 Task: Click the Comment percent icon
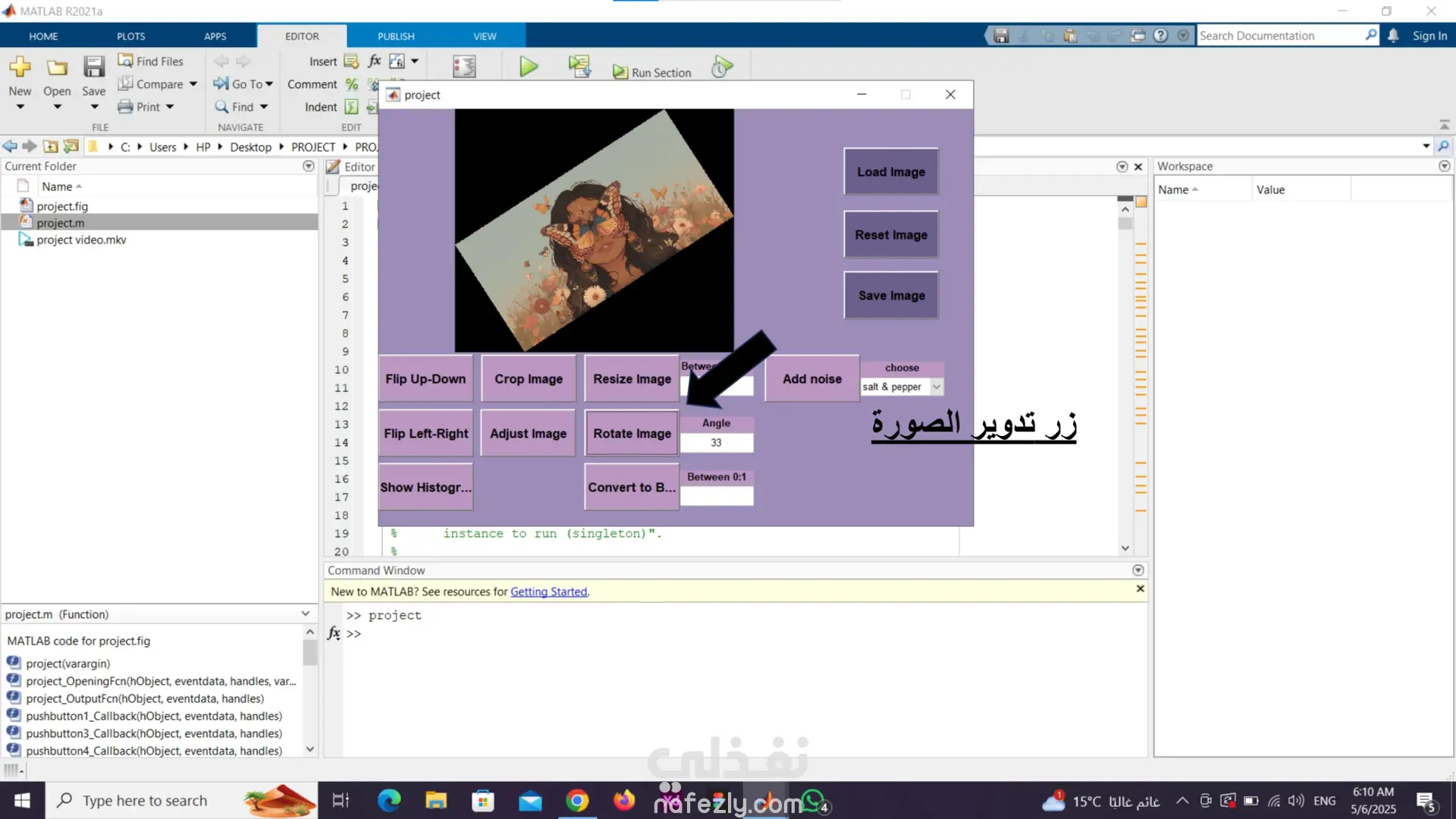click(352, 84)
